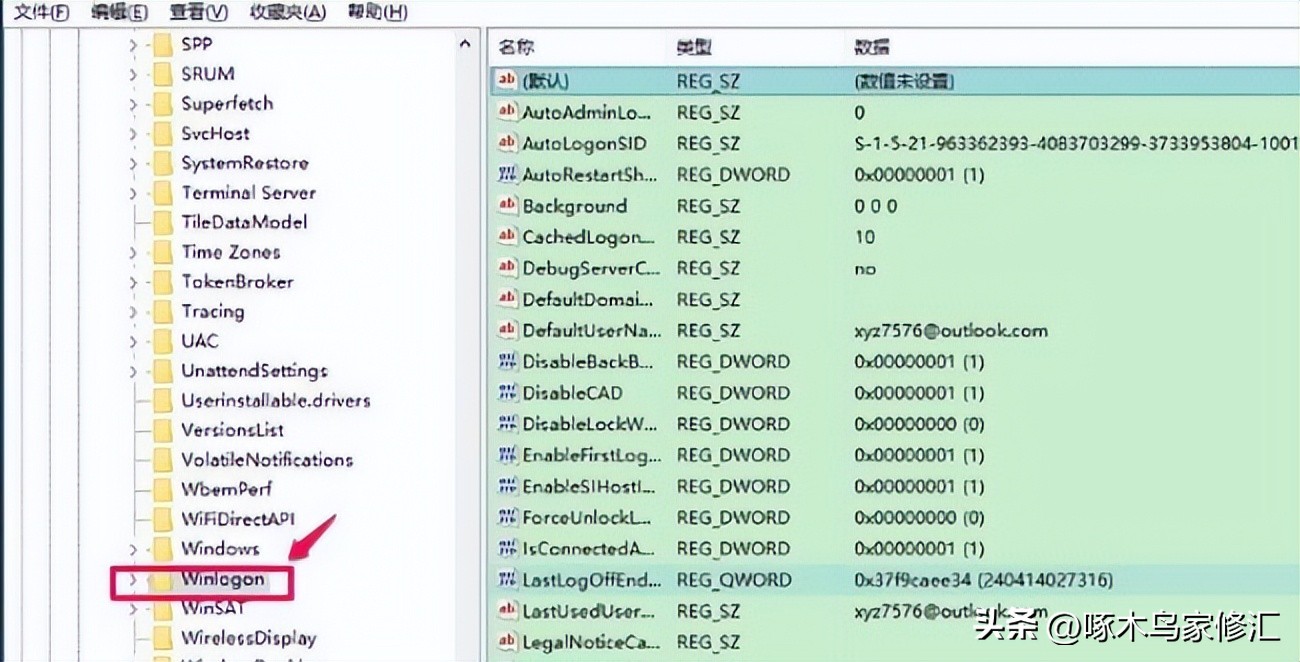Viewport: 1300px width, 662px height.
Task: Click the Background string value icon
Action: pos(506,206)
